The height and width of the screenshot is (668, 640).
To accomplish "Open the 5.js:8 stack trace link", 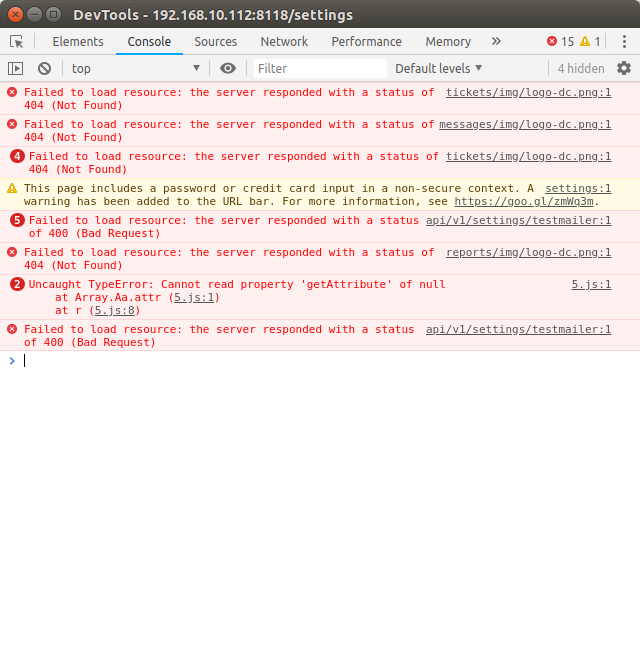I will [115, 311].
